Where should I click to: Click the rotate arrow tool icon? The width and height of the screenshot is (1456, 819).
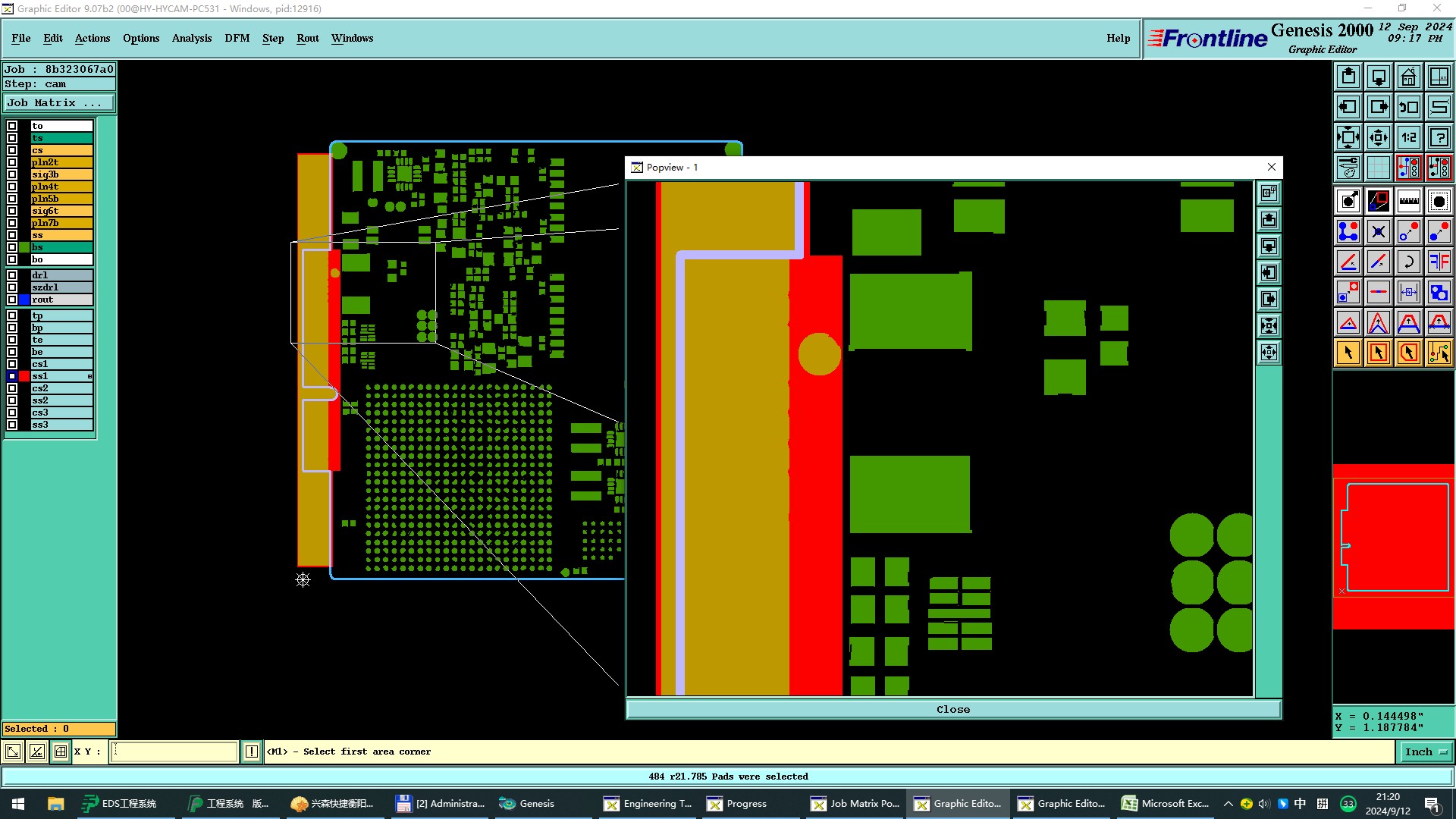click(1408, 262)
